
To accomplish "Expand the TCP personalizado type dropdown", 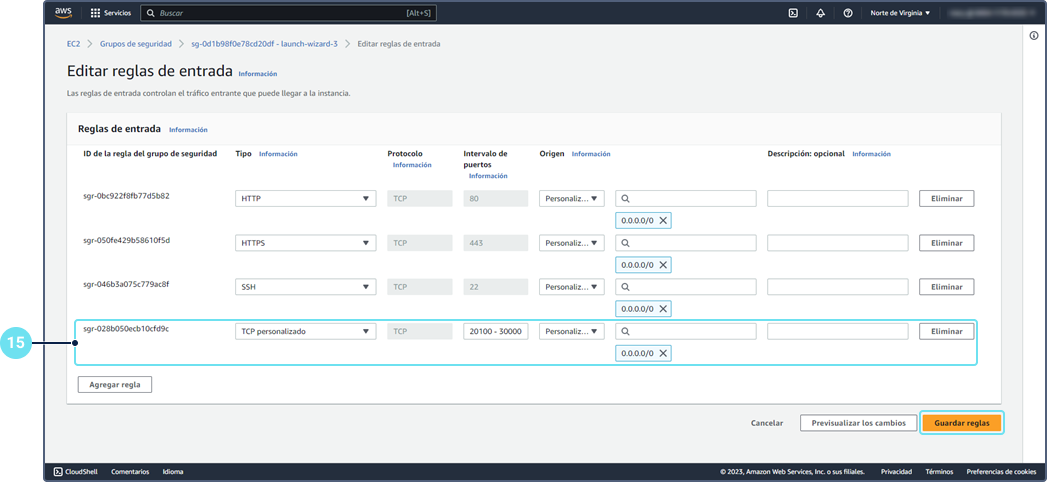I will 306,331.
